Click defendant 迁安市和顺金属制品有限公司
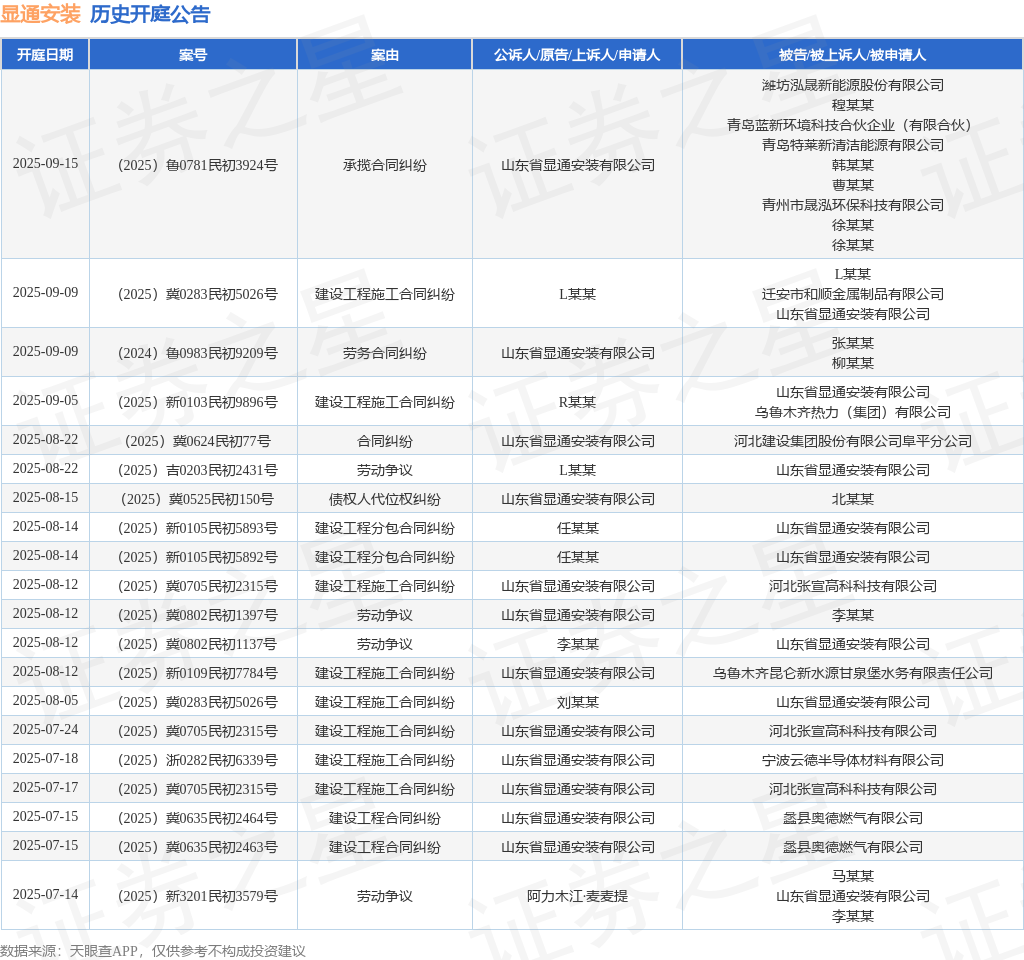Screen dimensions: 1024x960 click(852, 294)
